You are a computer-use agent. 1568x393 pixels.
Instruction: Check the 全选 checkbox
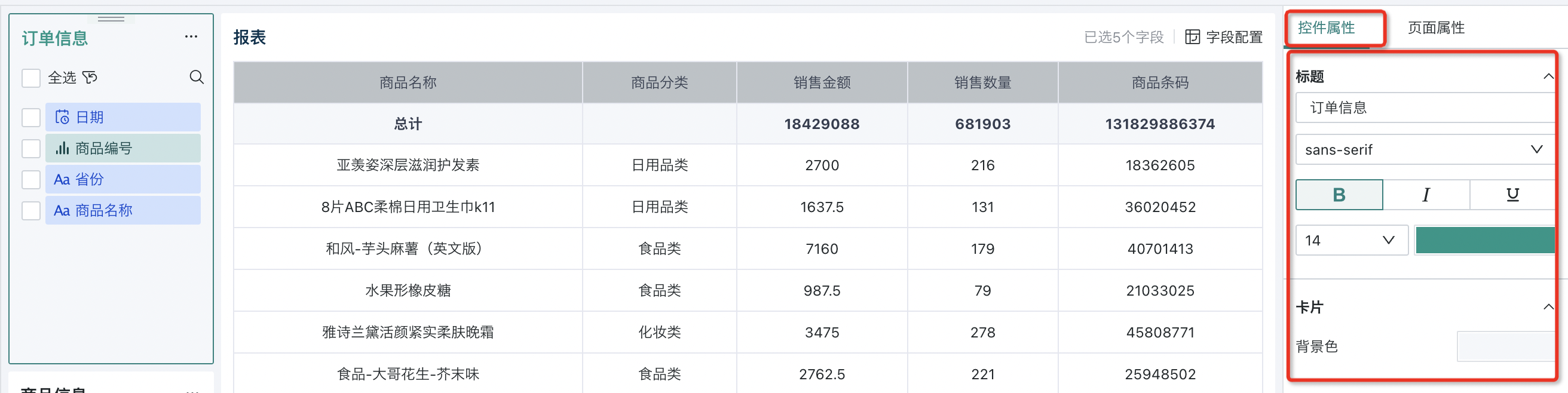pyautogui.click(x=31, y=78)
